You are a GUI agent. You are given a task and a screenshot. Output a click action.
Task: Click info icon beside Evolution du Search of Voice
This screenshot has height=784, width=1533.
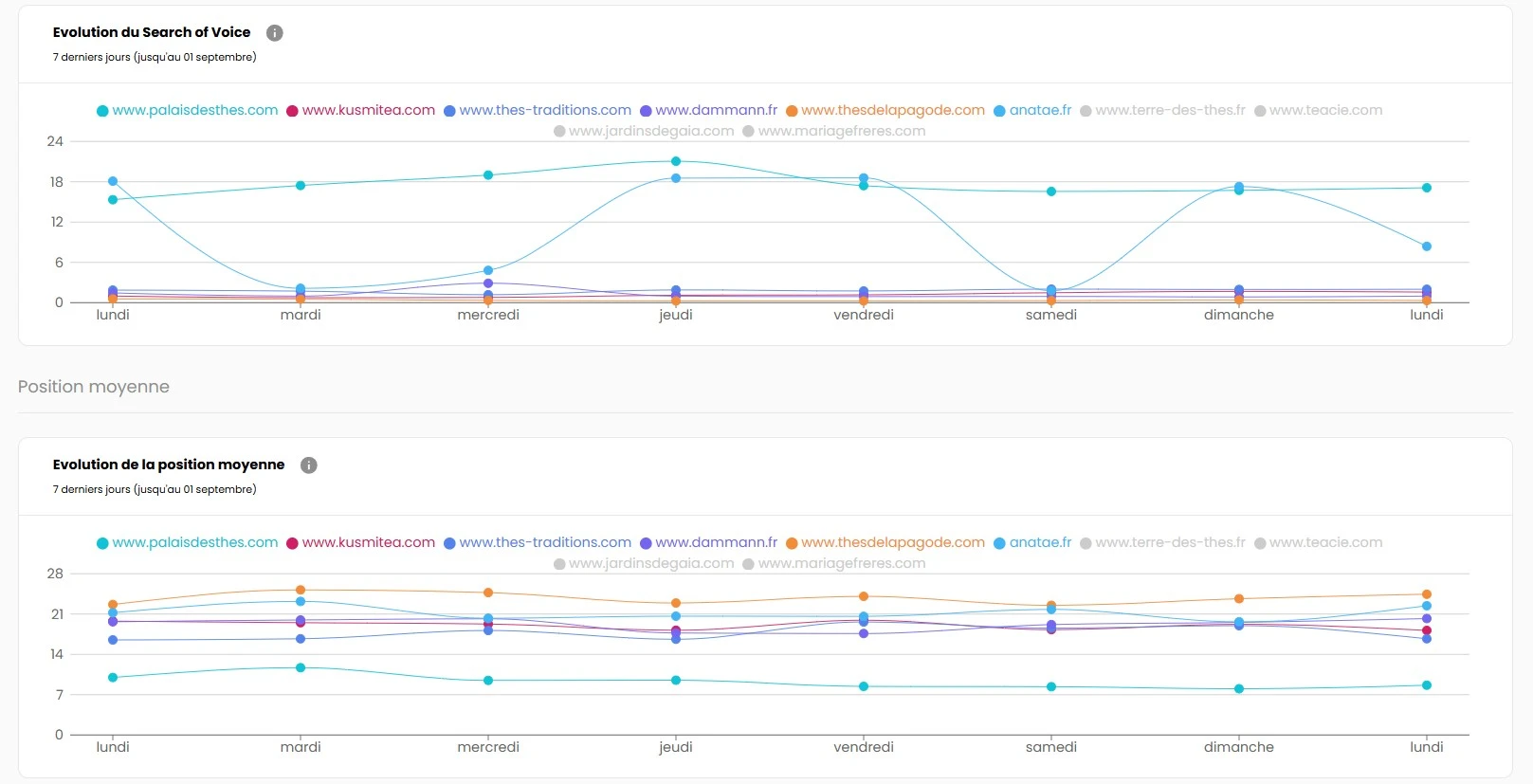point(275,33)
